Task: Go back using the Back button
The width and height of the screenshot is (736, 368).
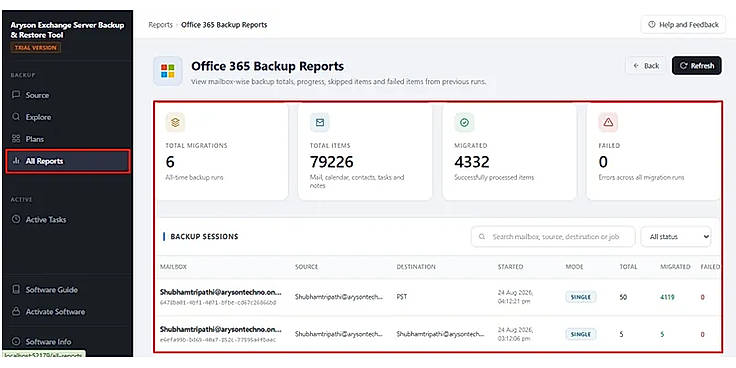Action: click(646, 66)
